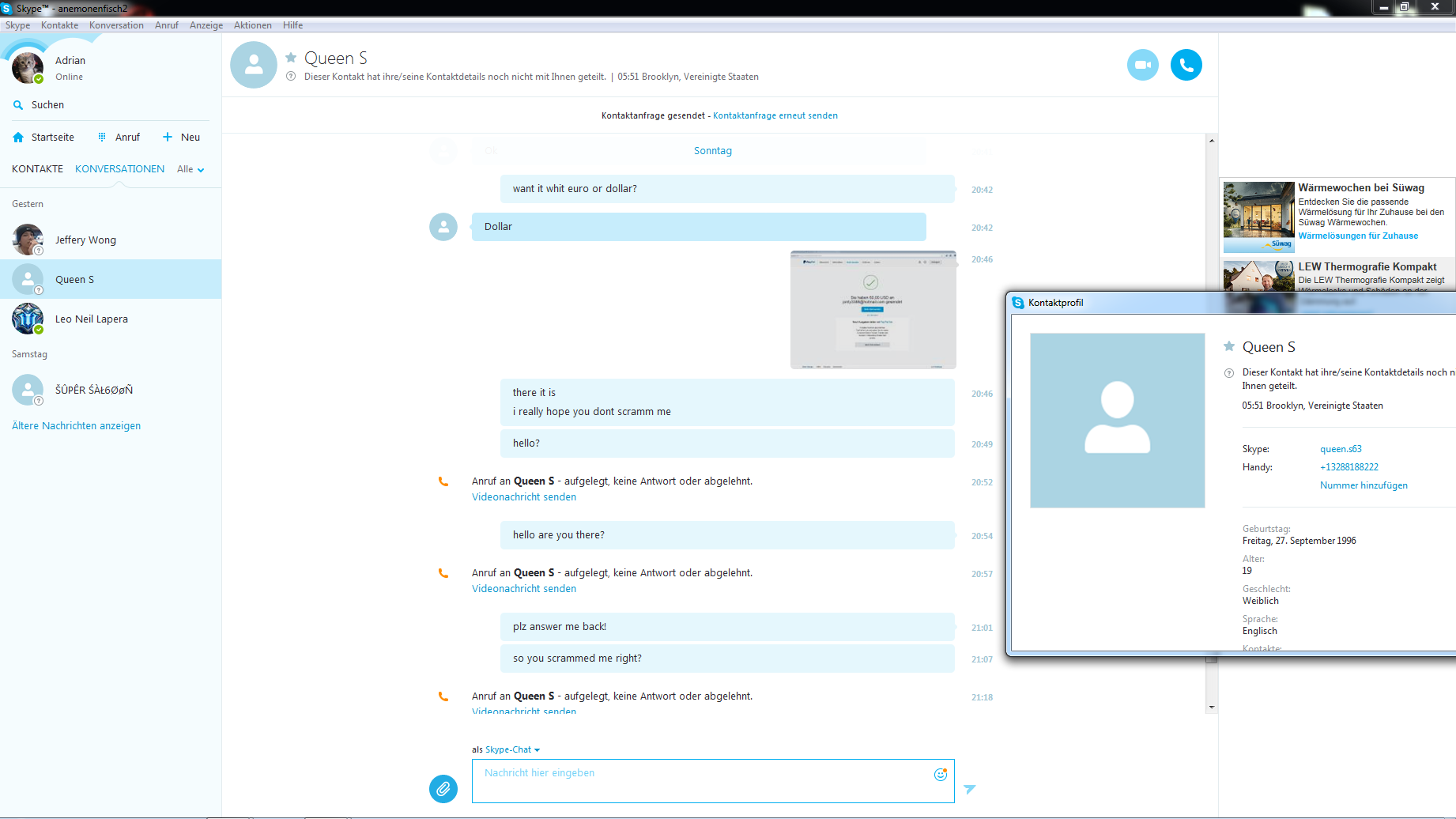Open Queen S avatar in chat header
Screen dimensions: 1456x819
pos(254,65)
